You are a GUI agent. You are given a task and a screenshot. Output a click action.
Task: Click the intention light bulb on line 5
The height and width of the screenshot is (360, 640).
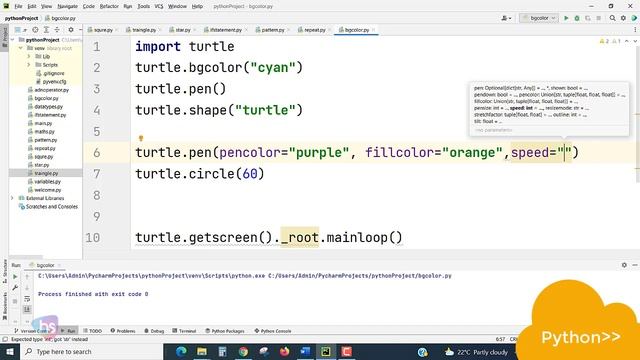click(x=141, y=138)
